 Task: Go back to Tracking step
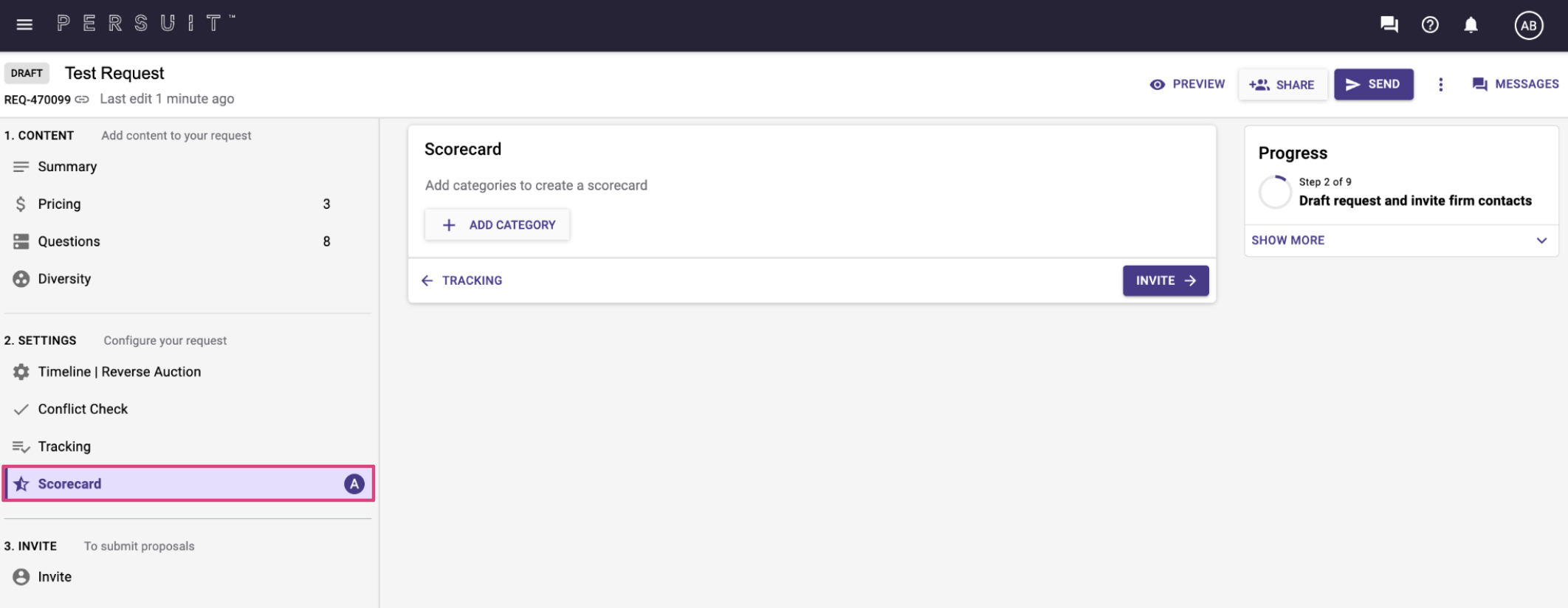pos(461,280)
